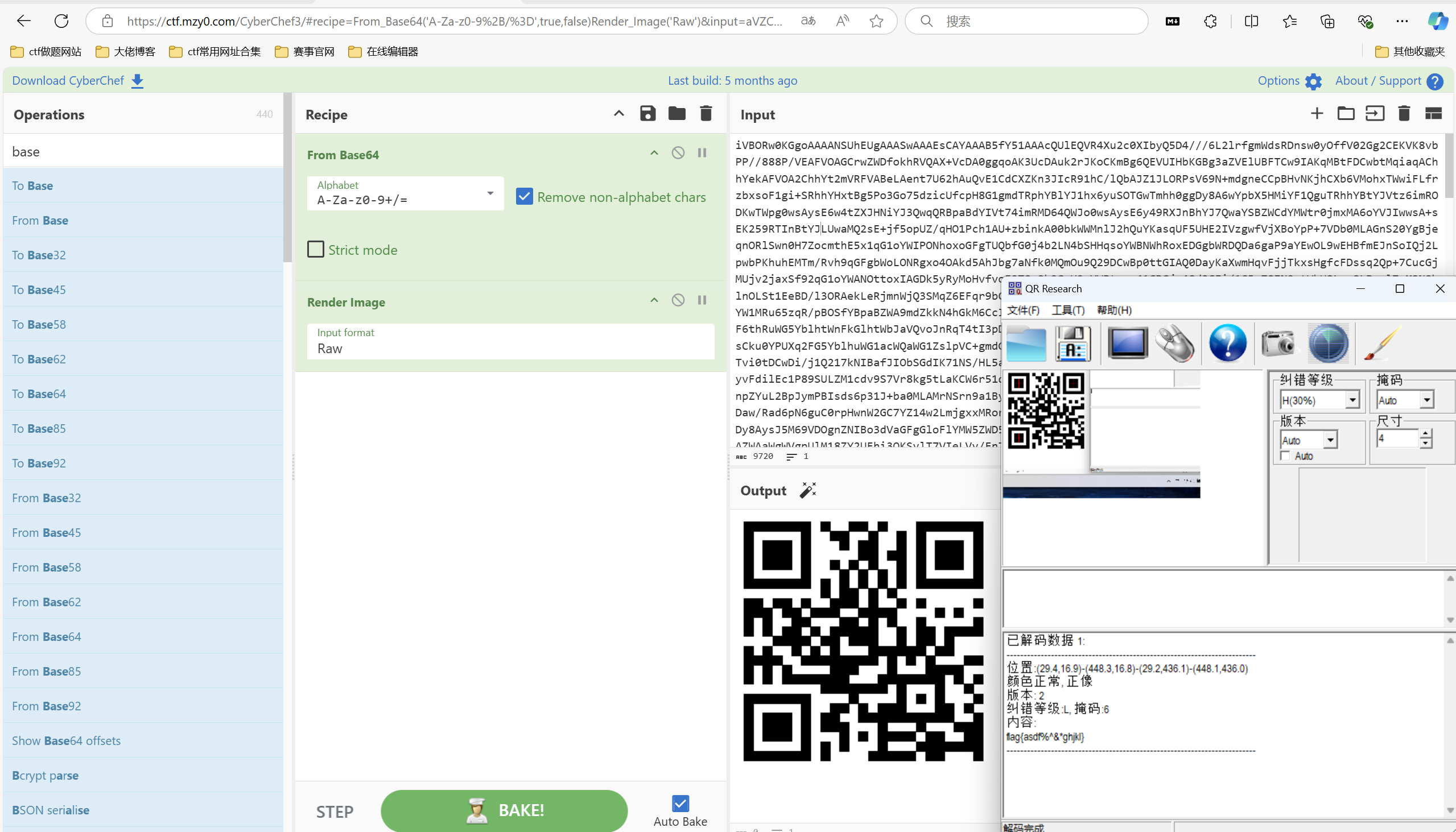Add a new input tab
1456x832 pixels.
click(x=1317, y=114)
